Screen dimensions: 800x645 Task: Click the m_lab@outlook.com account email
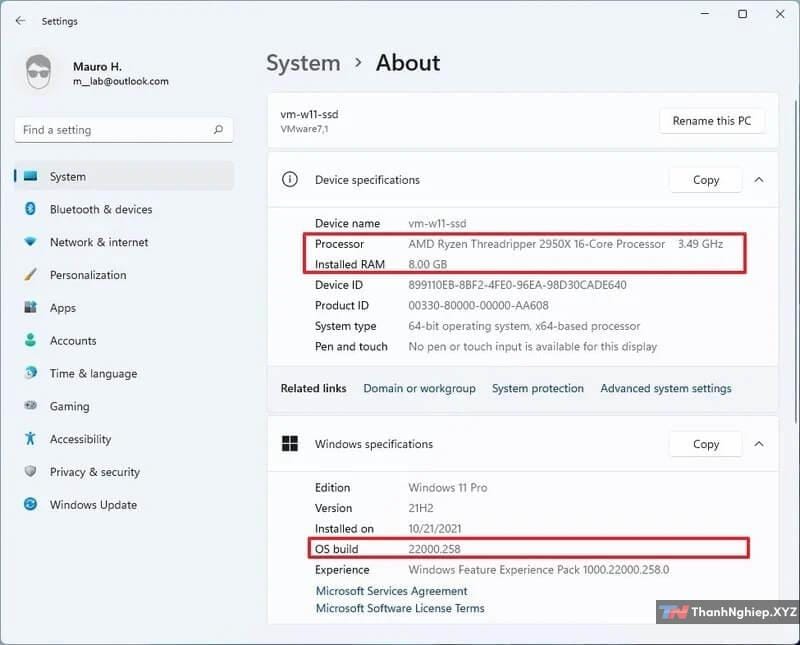point(120,81)
